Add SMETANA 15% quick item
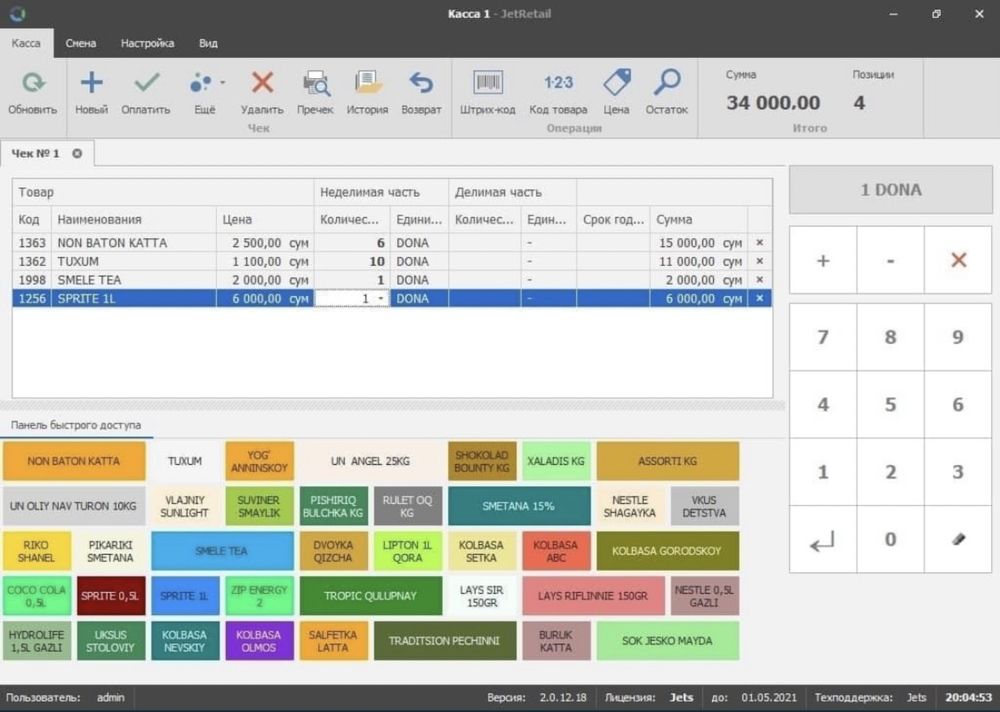 point(519,506)
